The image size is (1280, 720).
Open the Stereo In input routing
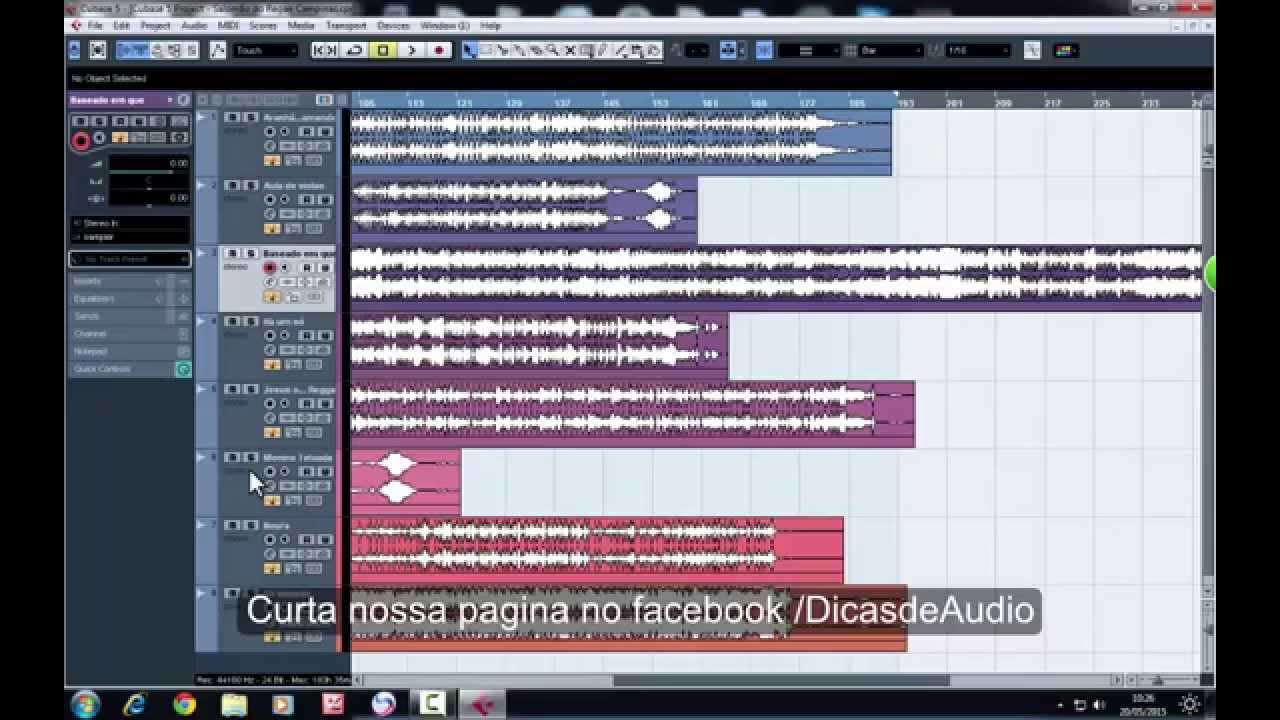click(x=128, y=223)
